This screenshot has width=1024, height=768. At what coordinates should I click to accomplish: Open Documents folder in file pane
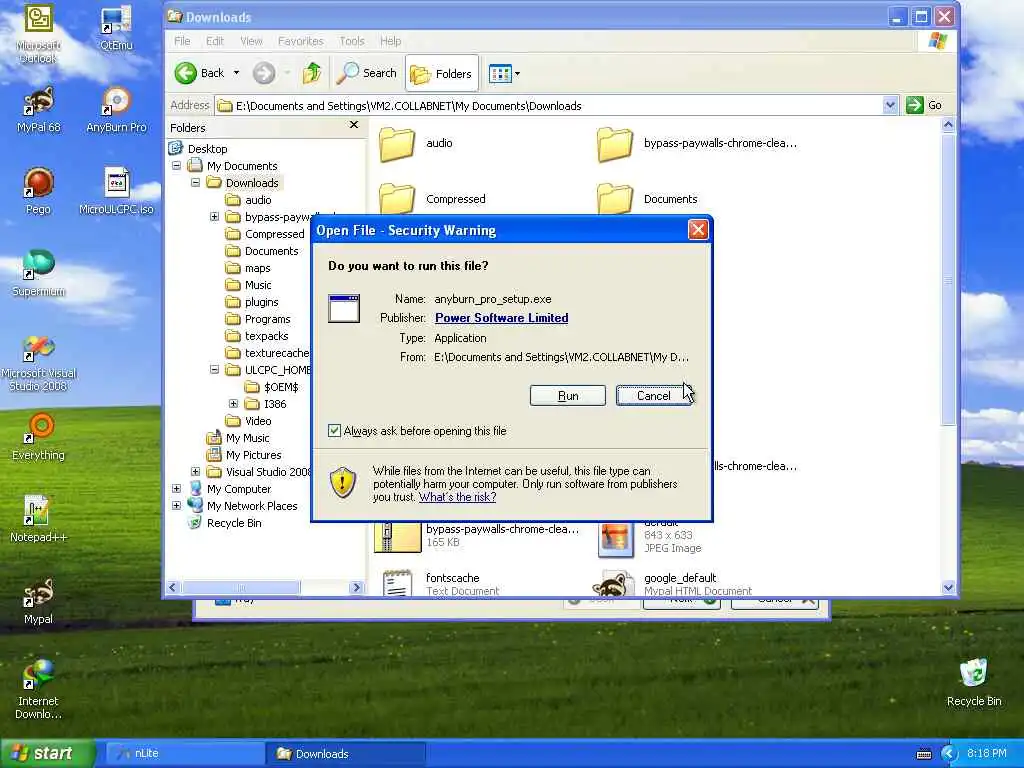point(647,198)
